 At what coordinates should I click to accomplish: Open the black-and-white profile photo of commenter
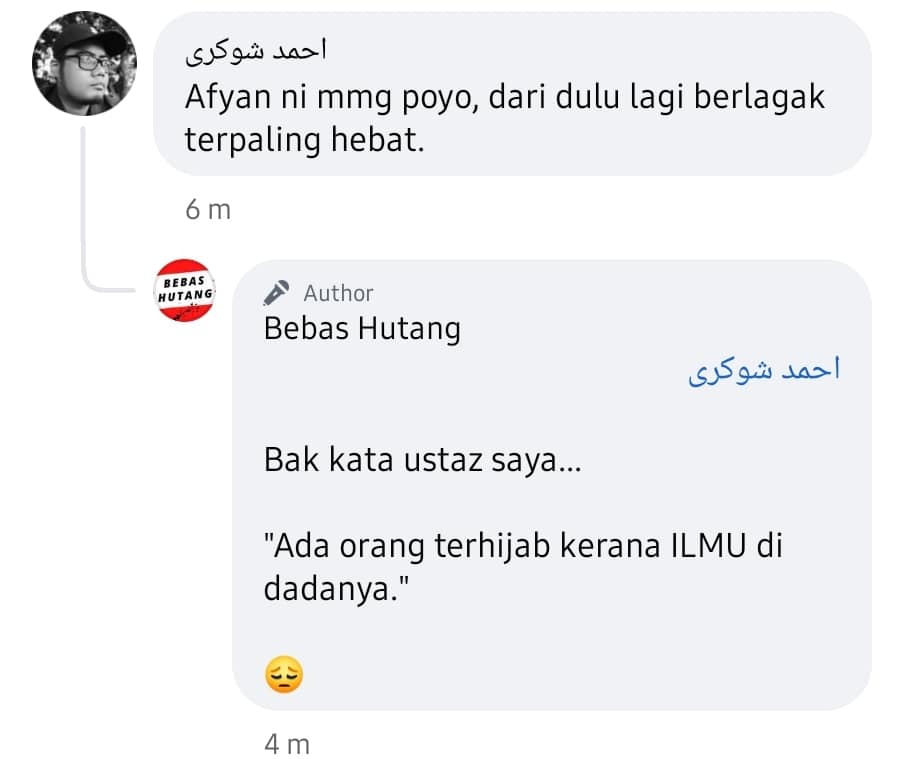pos(84,63)
